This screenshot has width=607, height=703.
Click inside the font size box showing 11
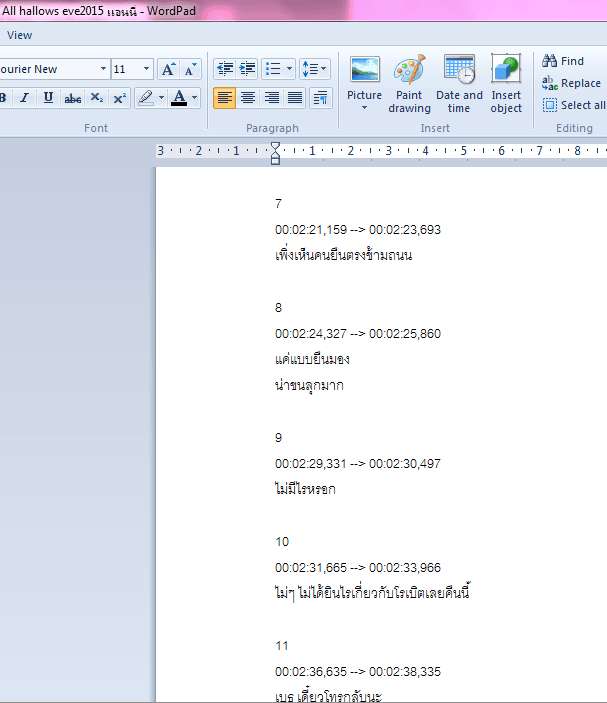tap(126, 69)
